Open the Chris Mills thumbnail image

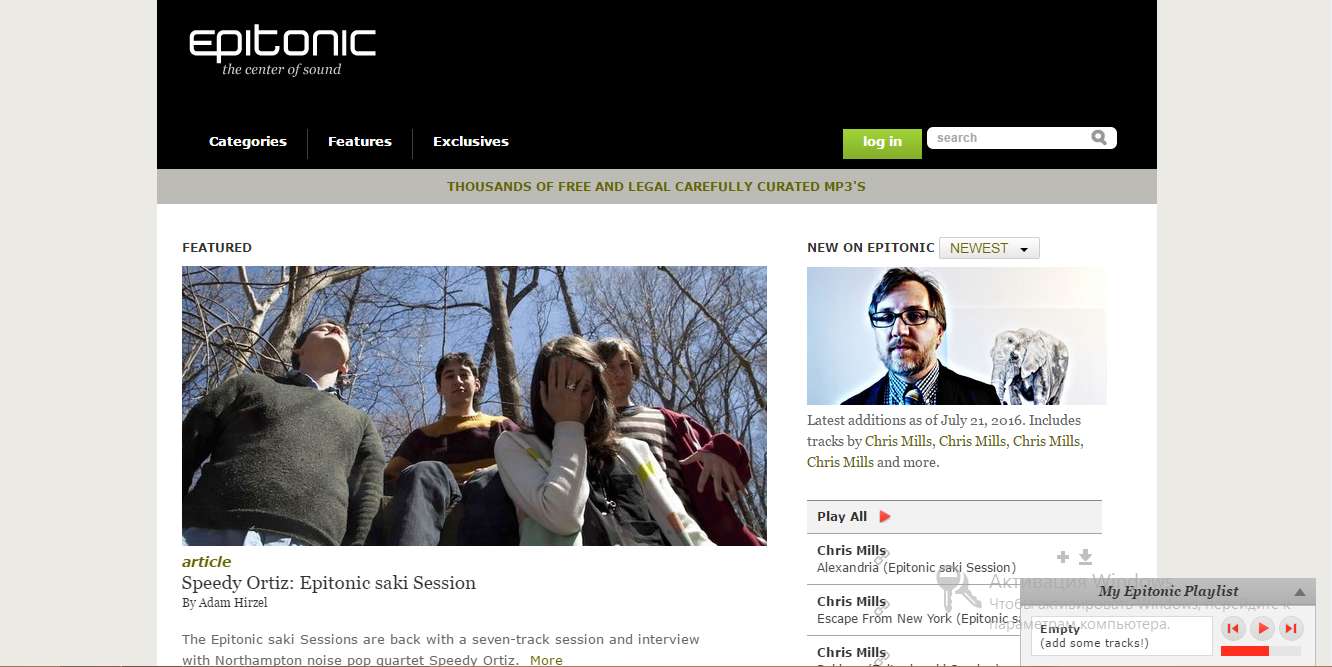tap(956, 336)
